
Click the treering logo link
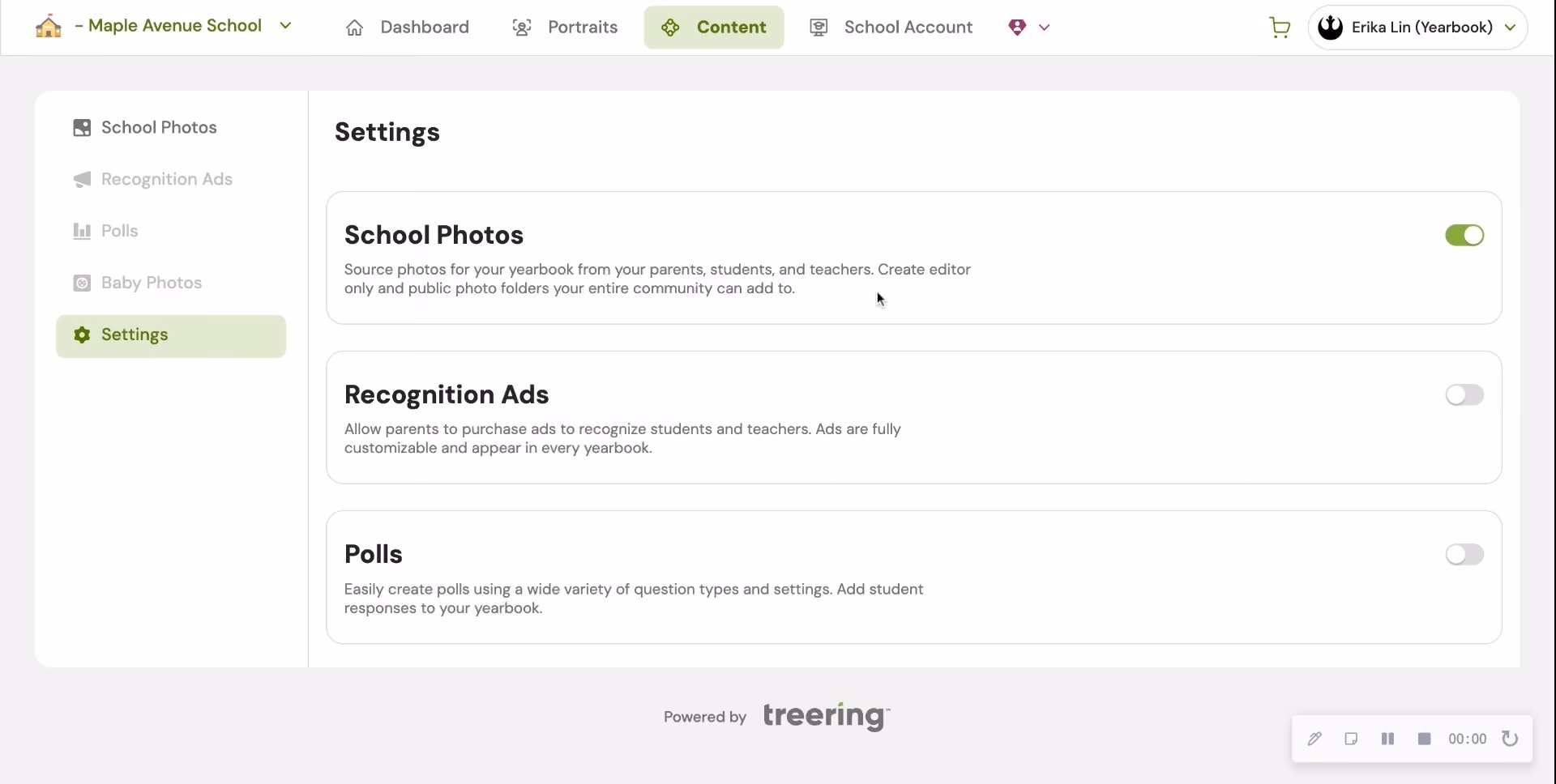(x=826, y=717)
